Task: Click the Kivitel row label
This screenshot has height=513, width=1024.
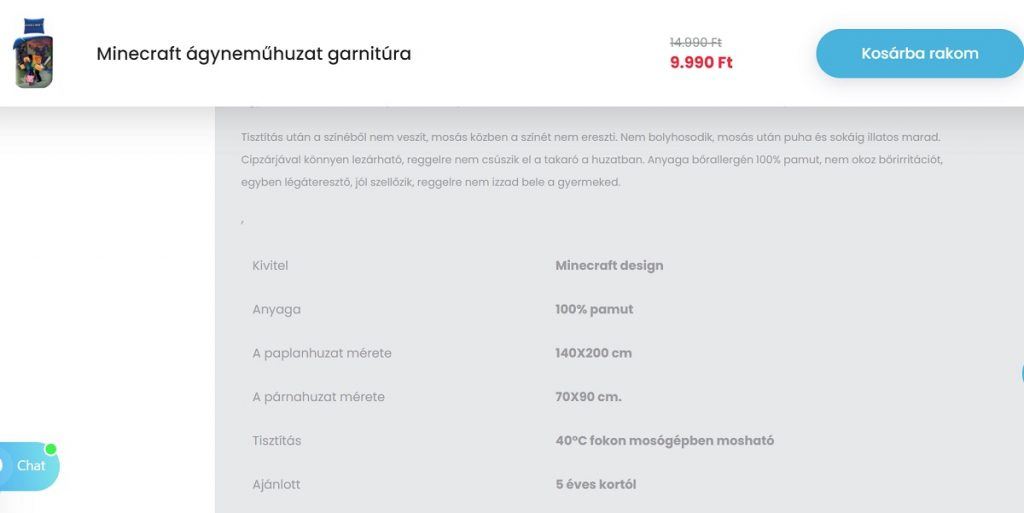Action: click(x=270, y=266)
